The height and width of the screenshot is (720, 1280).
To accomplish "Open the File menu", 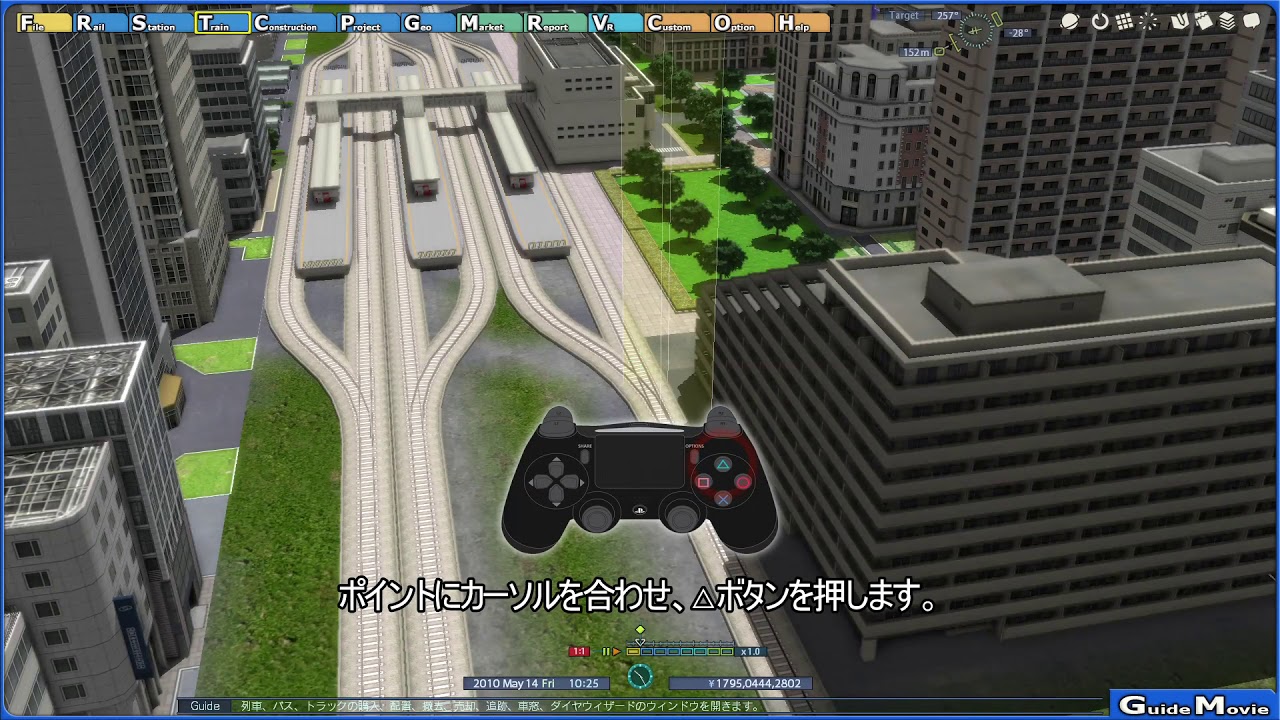I will [44, 23].
